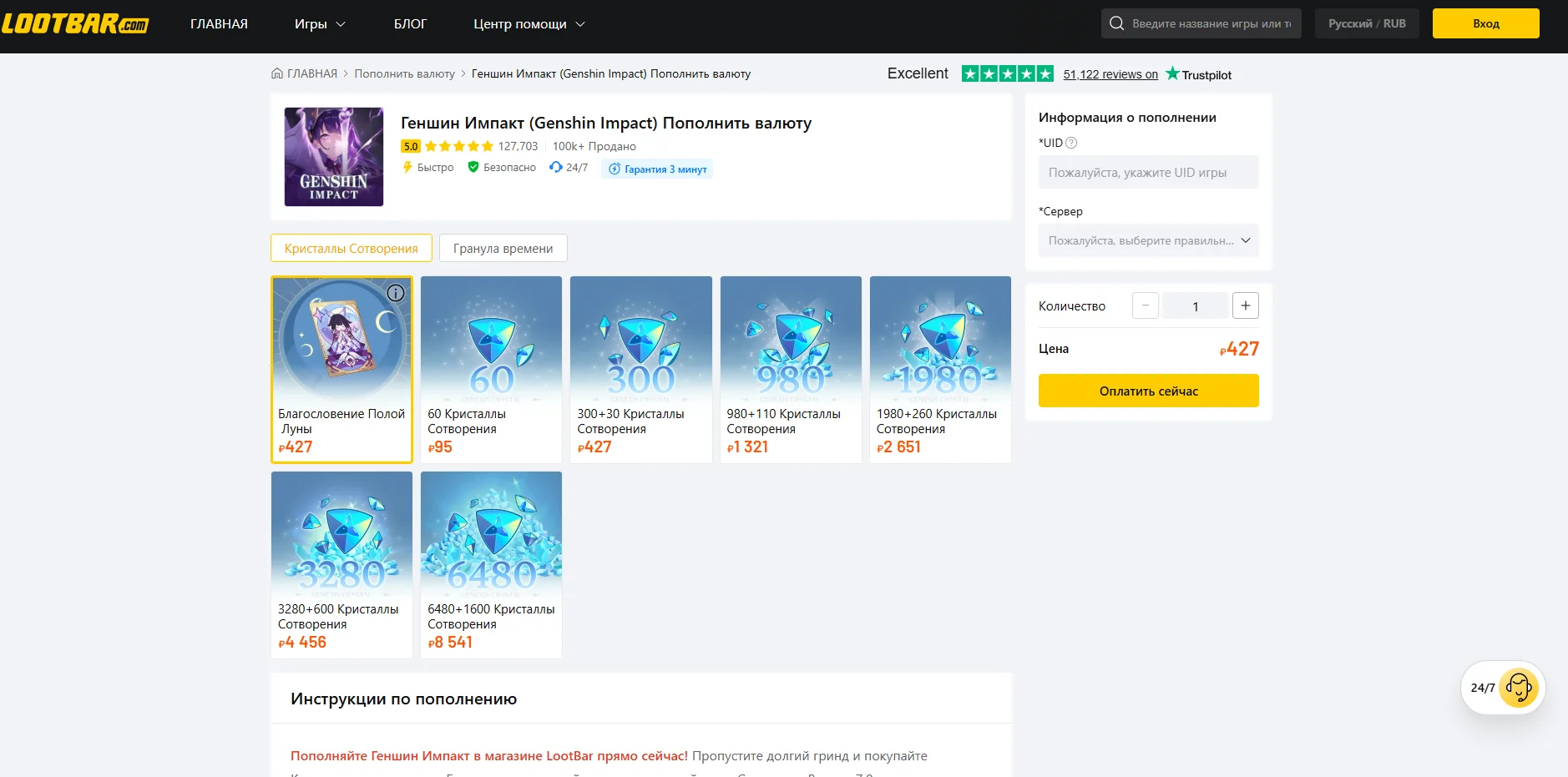Click the ₽1 321 price

(748, 447)
